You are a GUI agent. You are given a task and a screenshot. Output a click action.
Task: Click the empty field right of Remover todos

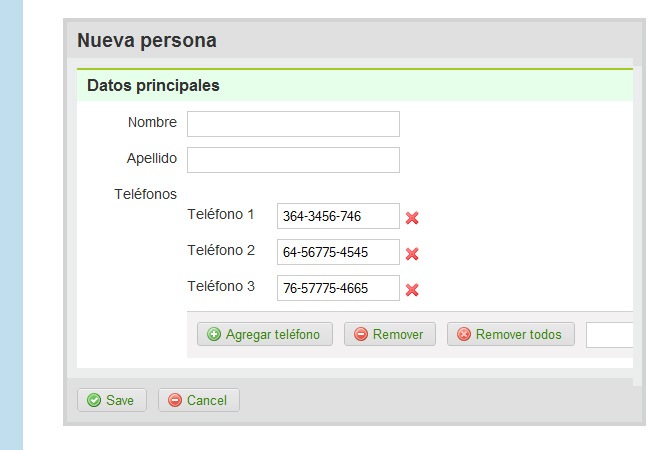click(610, 334)
